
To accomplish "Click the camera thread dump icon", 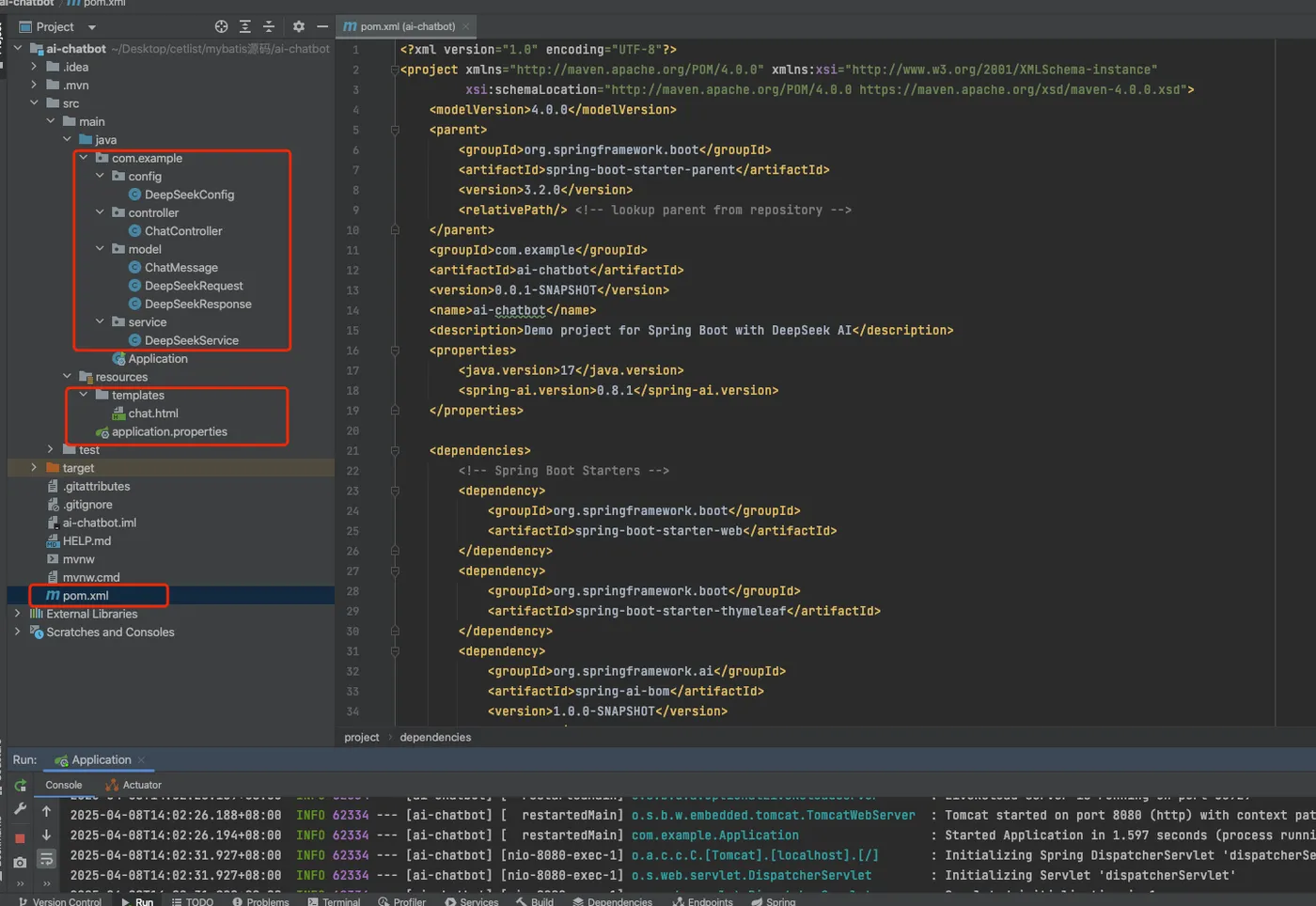I will (20, 862).
